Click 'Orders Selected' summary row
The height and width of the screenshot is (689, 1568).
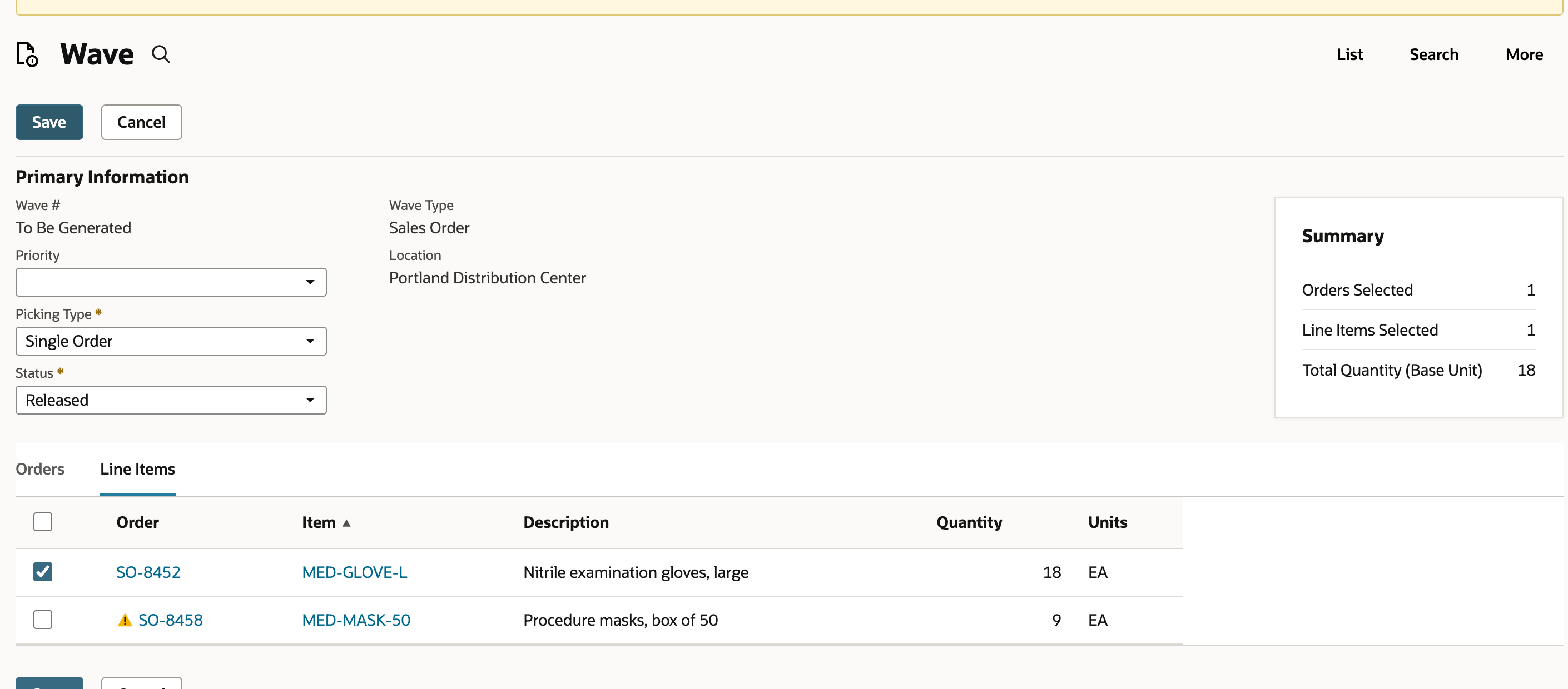click(x=1418, y=290)
